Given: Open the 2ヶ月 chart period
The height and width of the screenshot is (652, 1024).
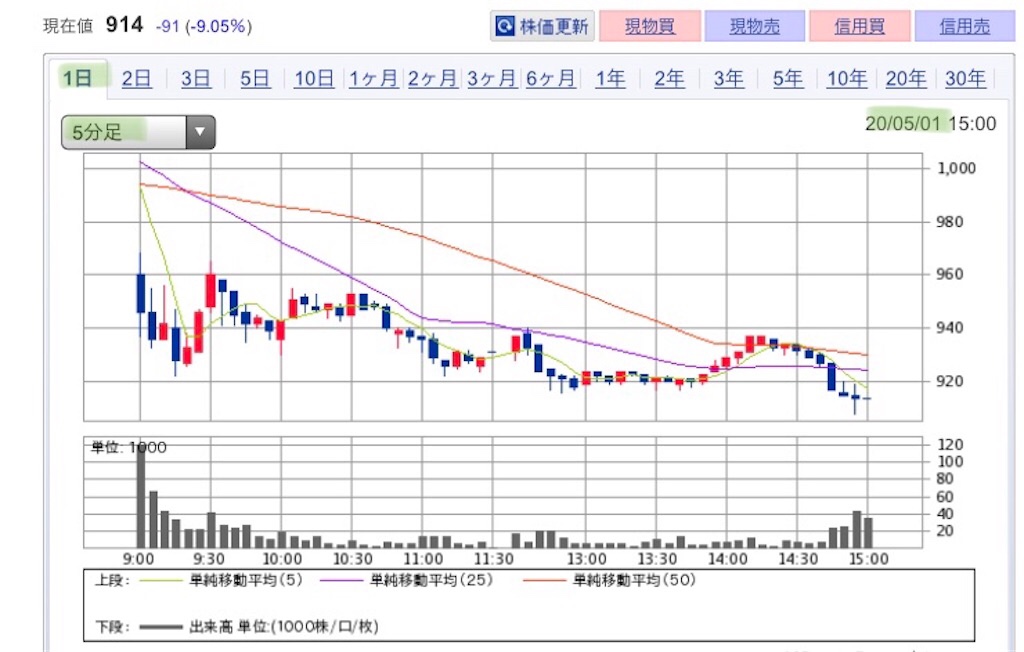Looking at the screenshot, I should (432, 78).
